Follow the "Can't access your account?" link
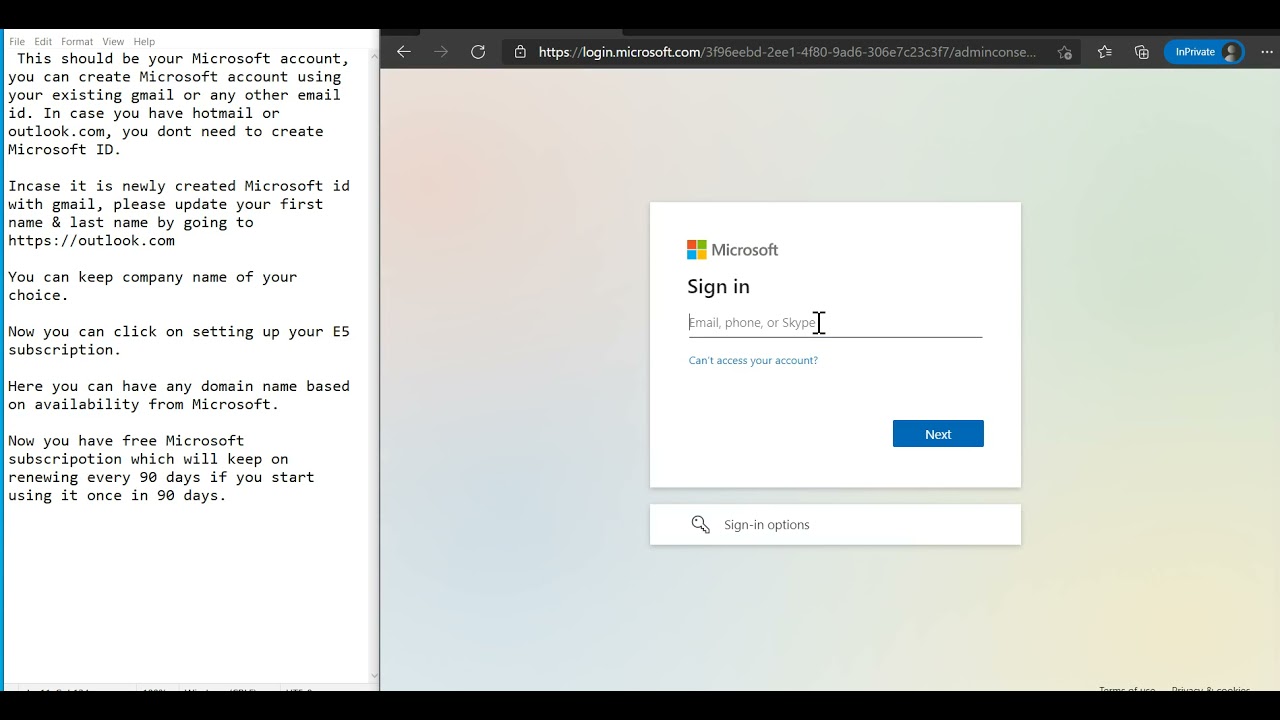 coord(753,360)
